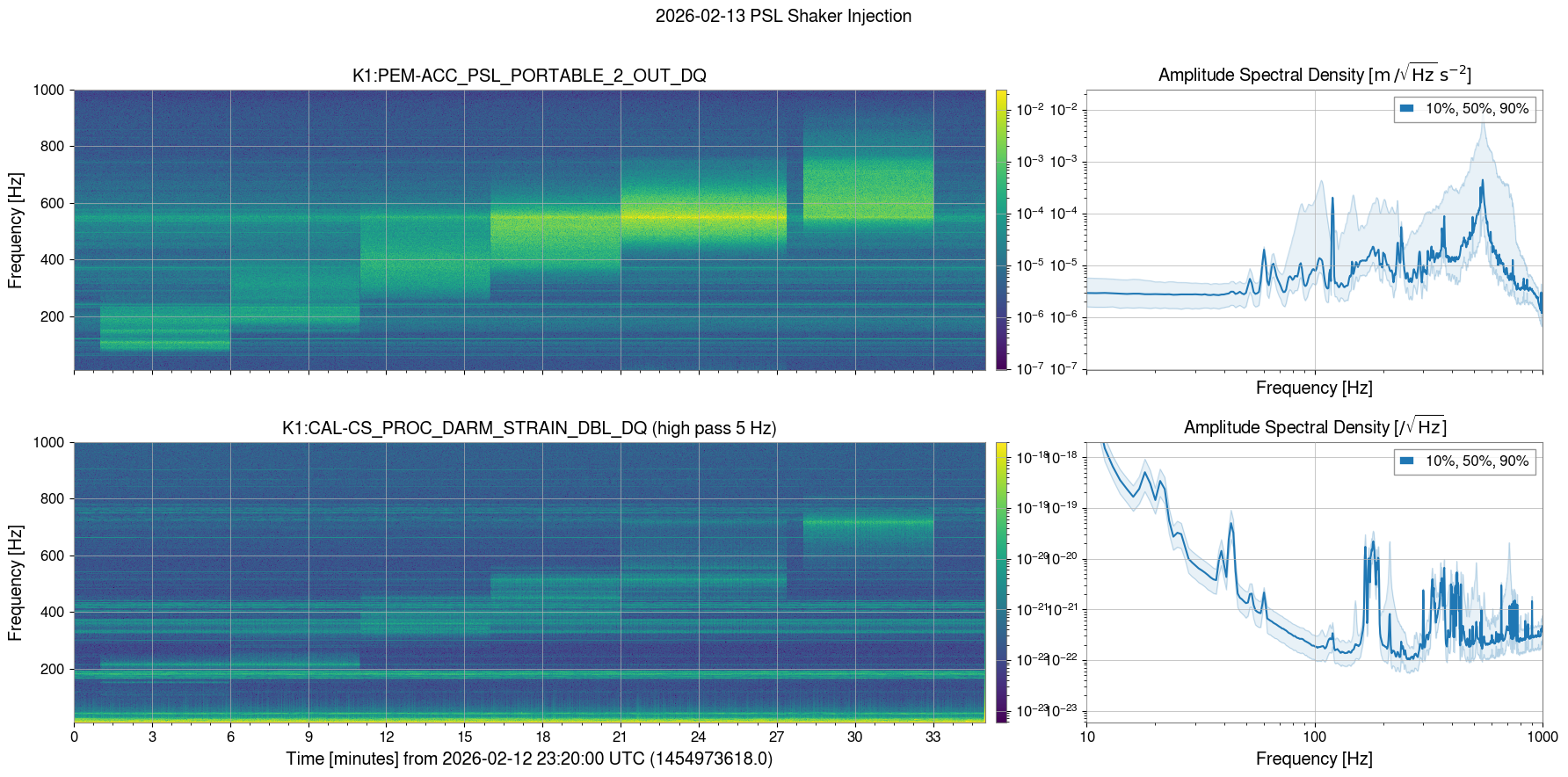Click the "100" tick on the lower ASD frequency axis
This screenshot has width=1568, height=777.
pos(1314,737)
